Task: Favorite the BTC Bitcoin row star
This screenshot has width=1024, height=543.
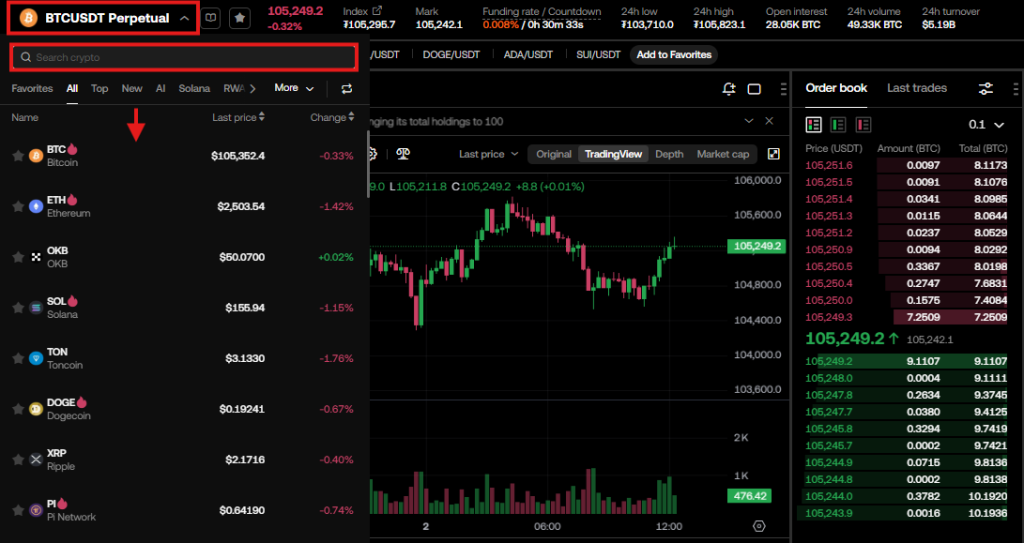Action: click(x=18, y=156)
